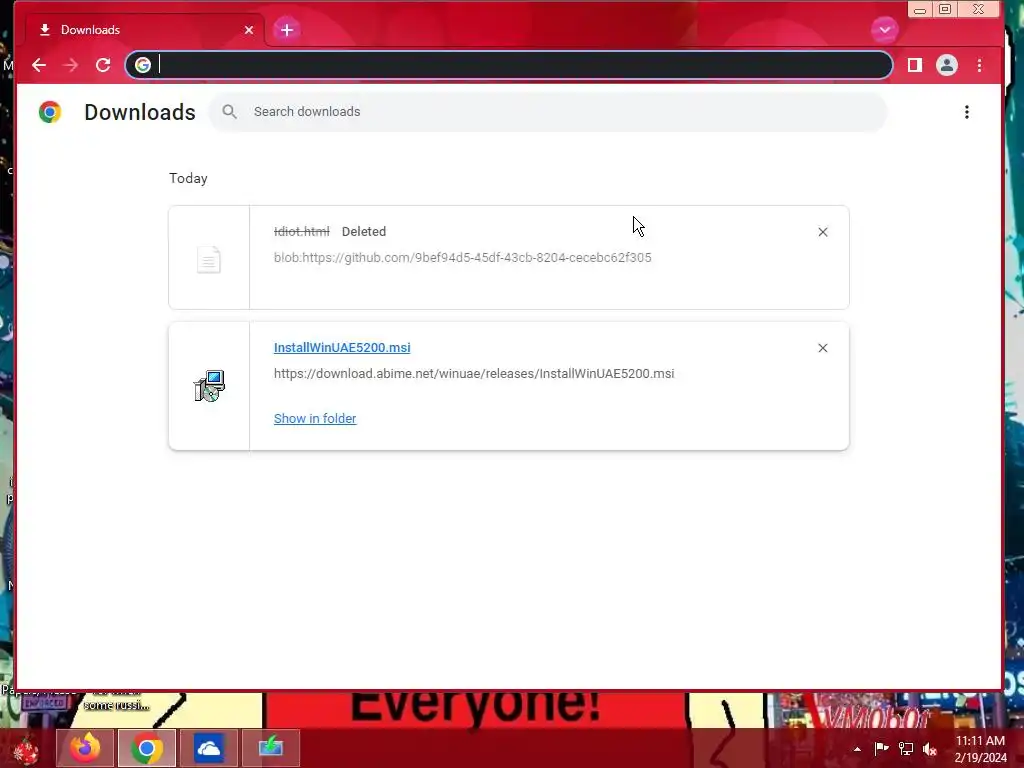Viewport: 1024px width, 768px height.
Task: Click the Google icon in address bar
Action: [142, 65]
